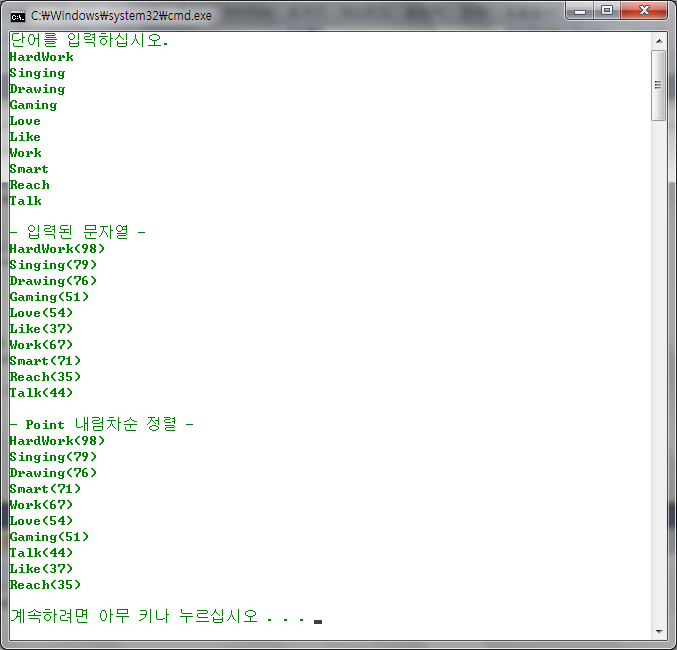The image size is (677, 650).
Task: Click 'Work(67)' in the Point 내림차순 sorted list
Action: click(x=41, y=504)
